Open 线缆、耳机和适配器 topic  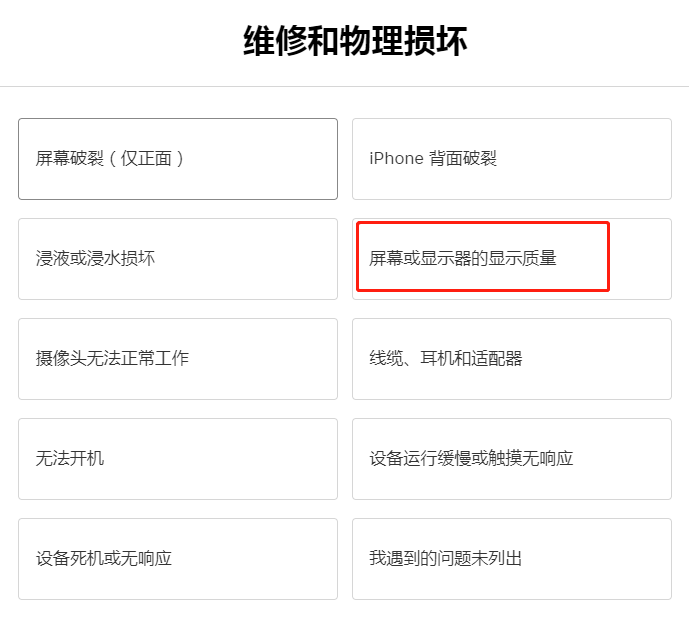click(512, 359)
